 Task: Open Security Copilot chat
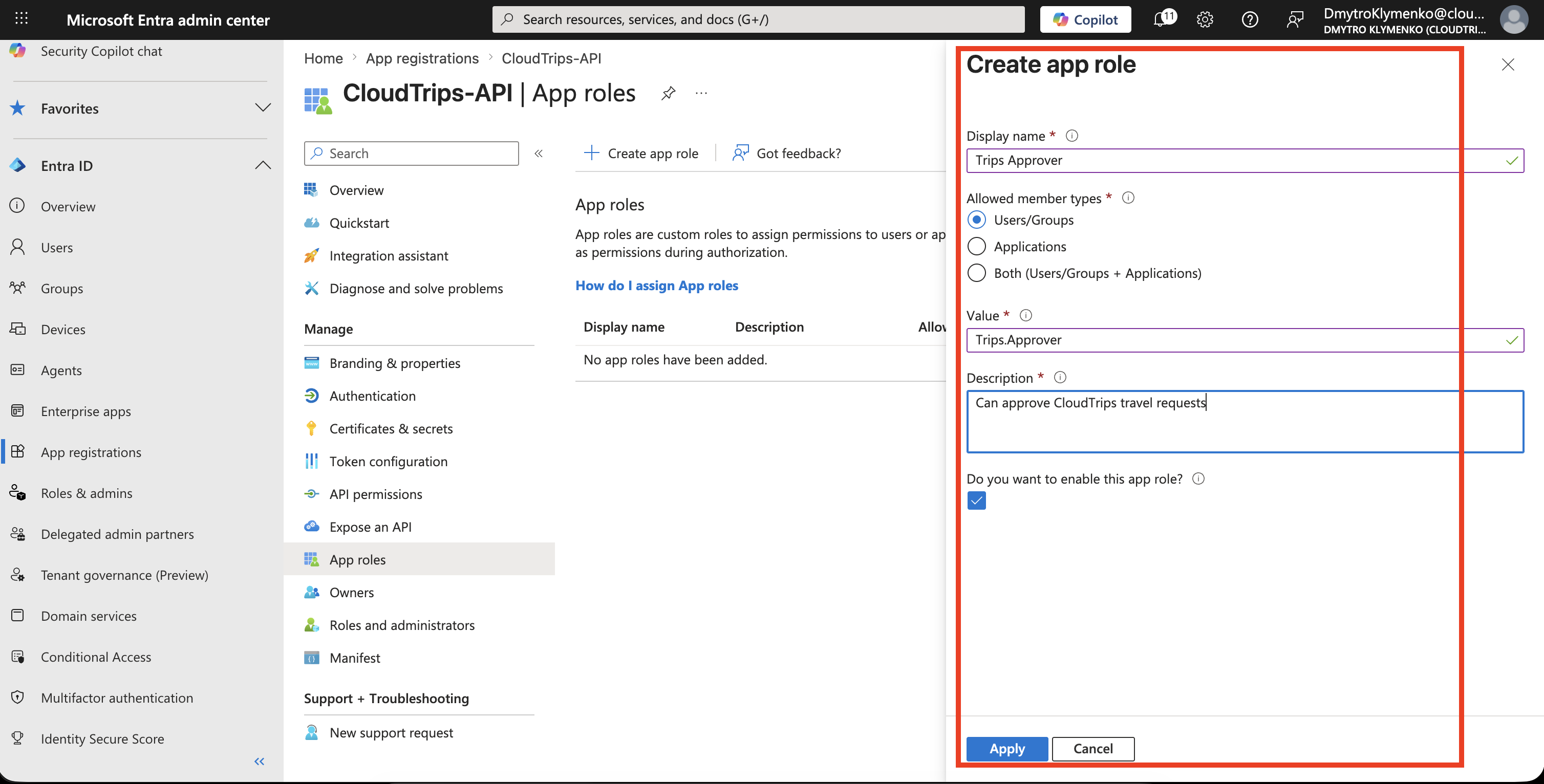pyautogui.click(x=101, y=51)
